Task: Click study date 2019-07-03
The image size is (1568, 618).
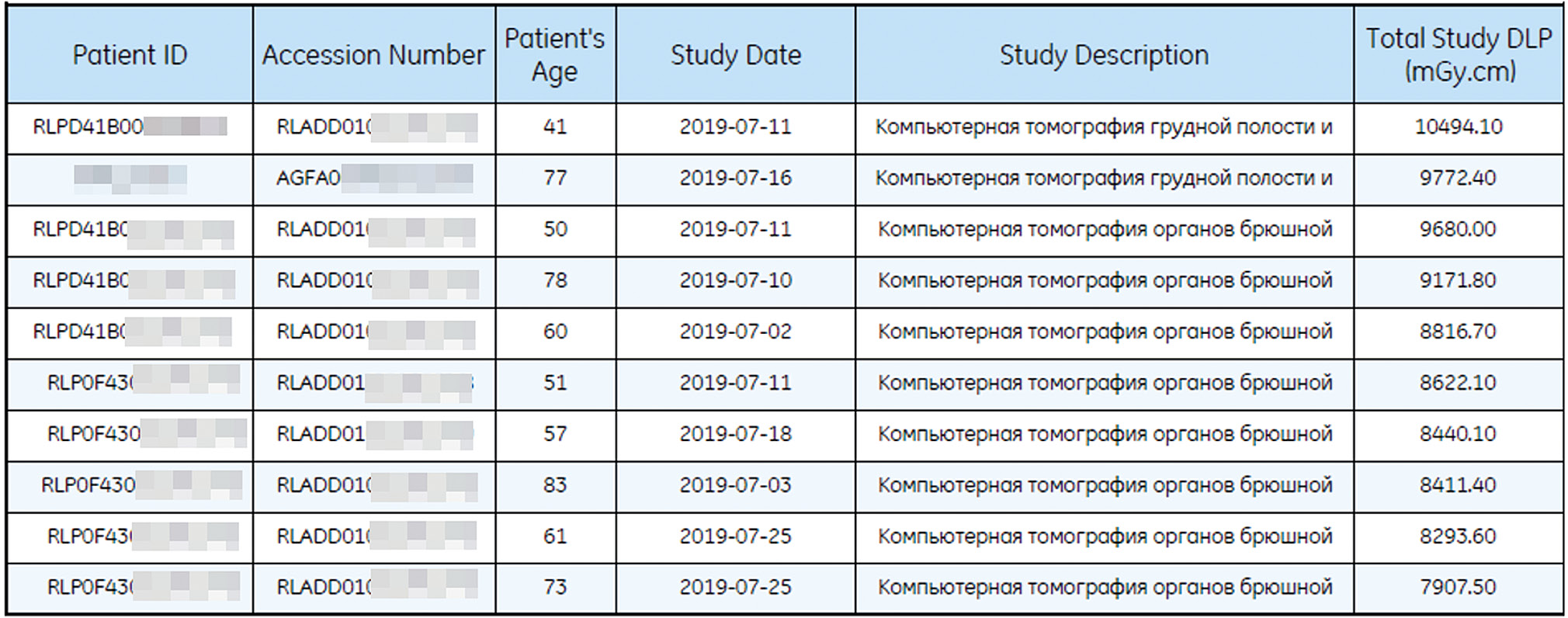Action: click(735, 485)
